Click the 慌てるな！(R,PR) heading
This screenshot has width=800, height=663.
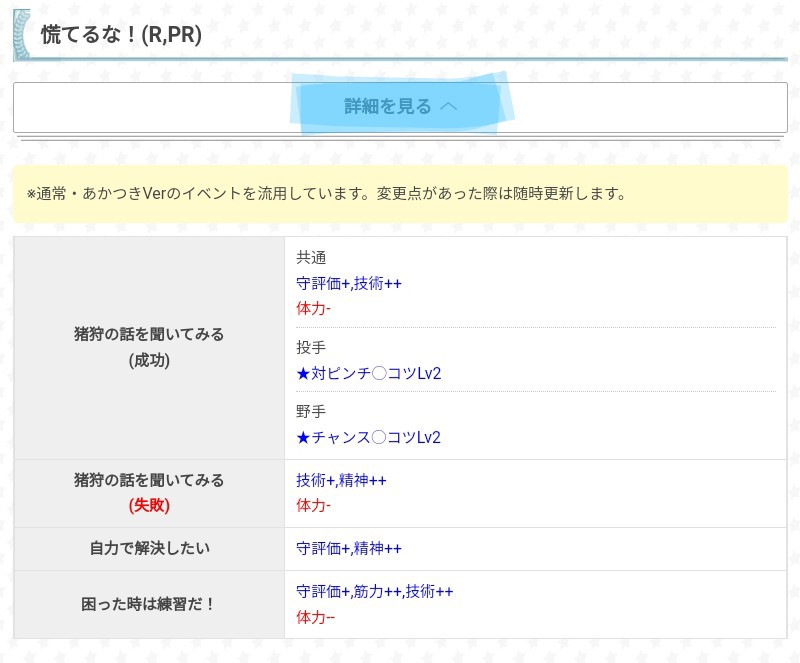121,35
